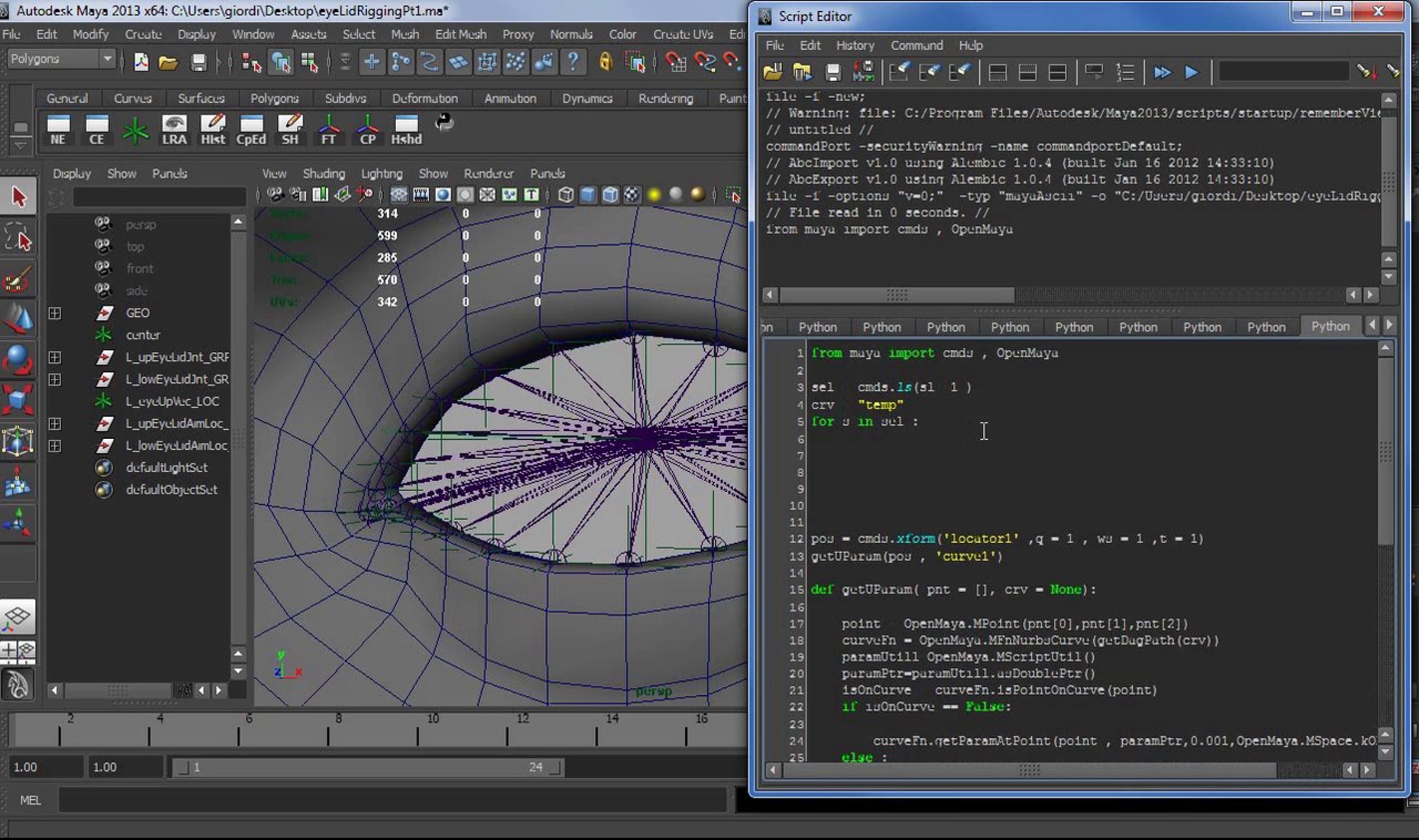Click Execute play button in Script Editor
Viewport: 1419px width, 840px height.
(1191, 73)
